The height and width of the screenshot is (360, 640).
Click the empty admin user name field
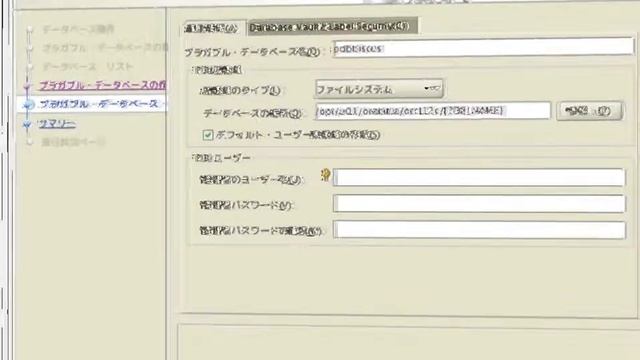point(479,178)
